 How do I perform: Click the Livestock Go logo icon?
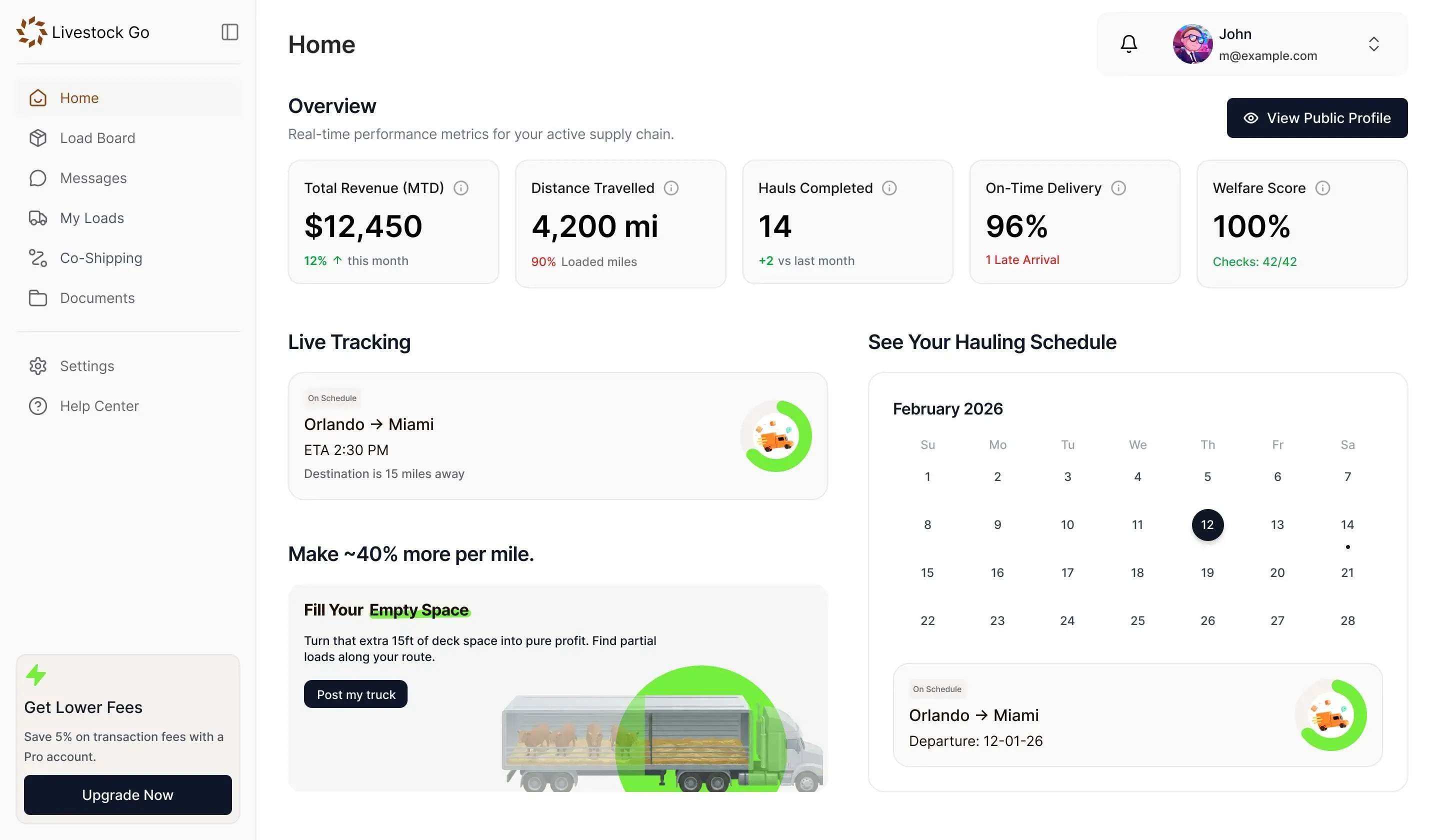[31, 32]
